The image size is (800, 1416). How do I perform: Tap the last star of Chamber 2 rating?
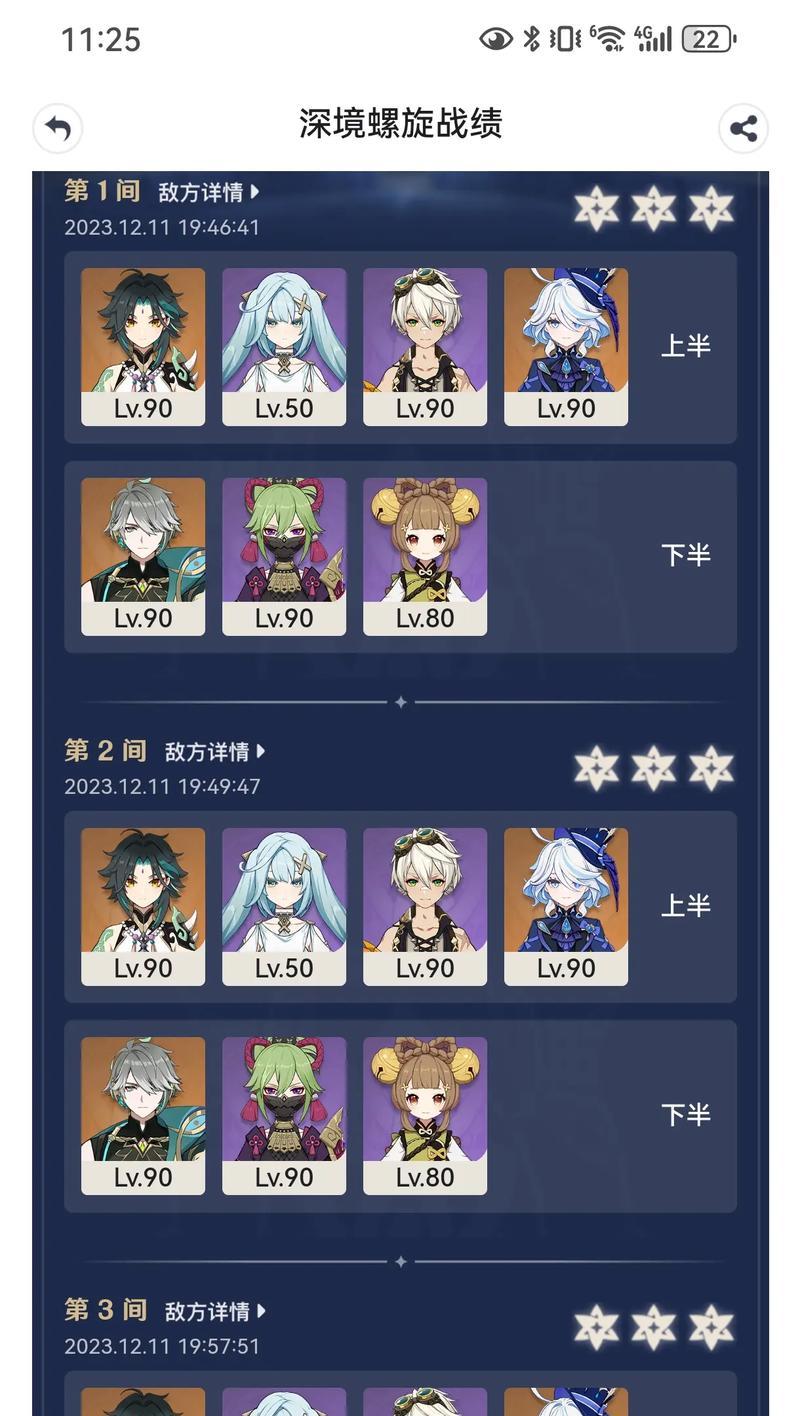pyautogui.click(x=711, y=768)
